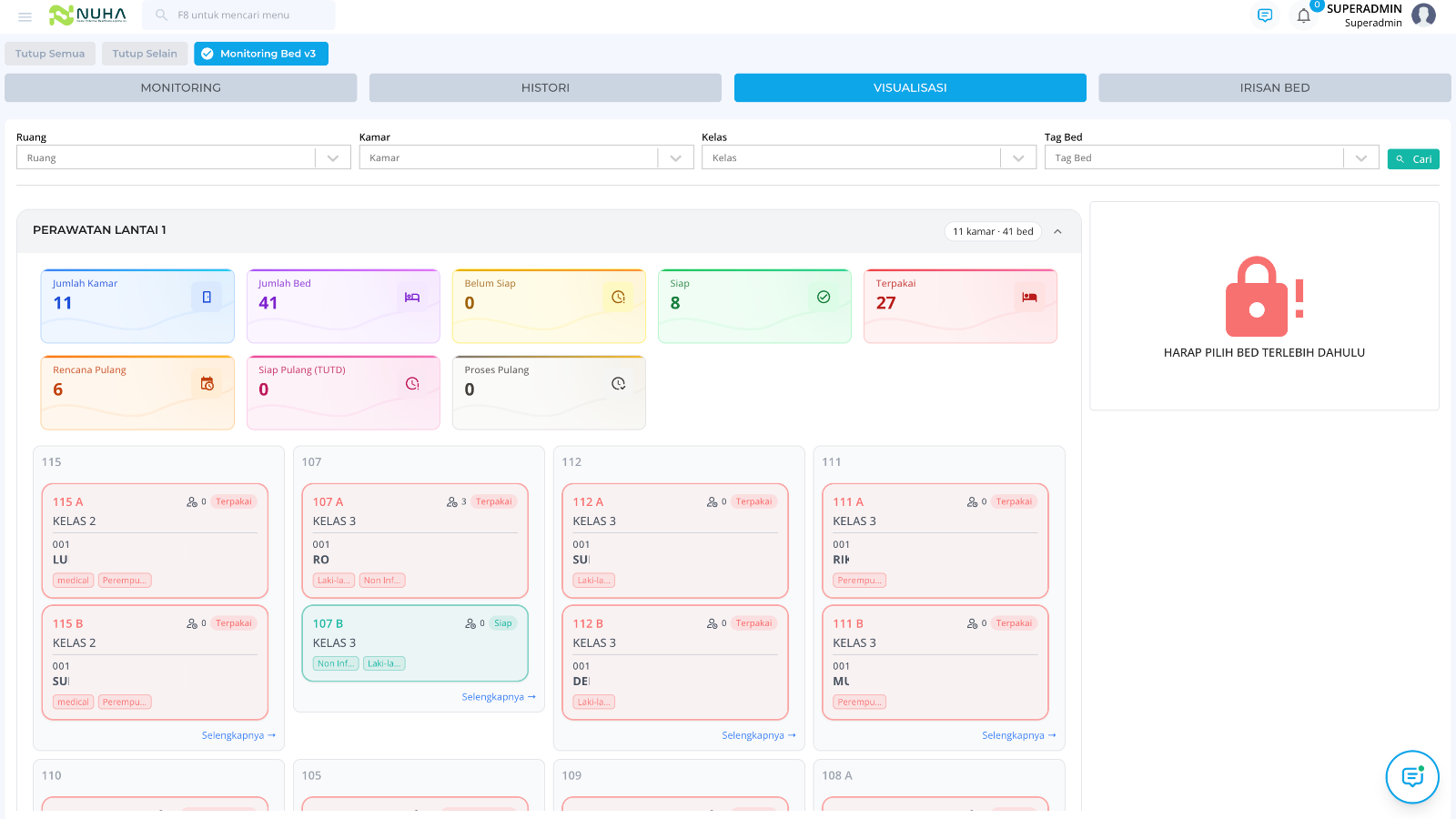Select bed card 115 A
Viewport: 1456px width, 819px height.
click(x=155, y=541)
